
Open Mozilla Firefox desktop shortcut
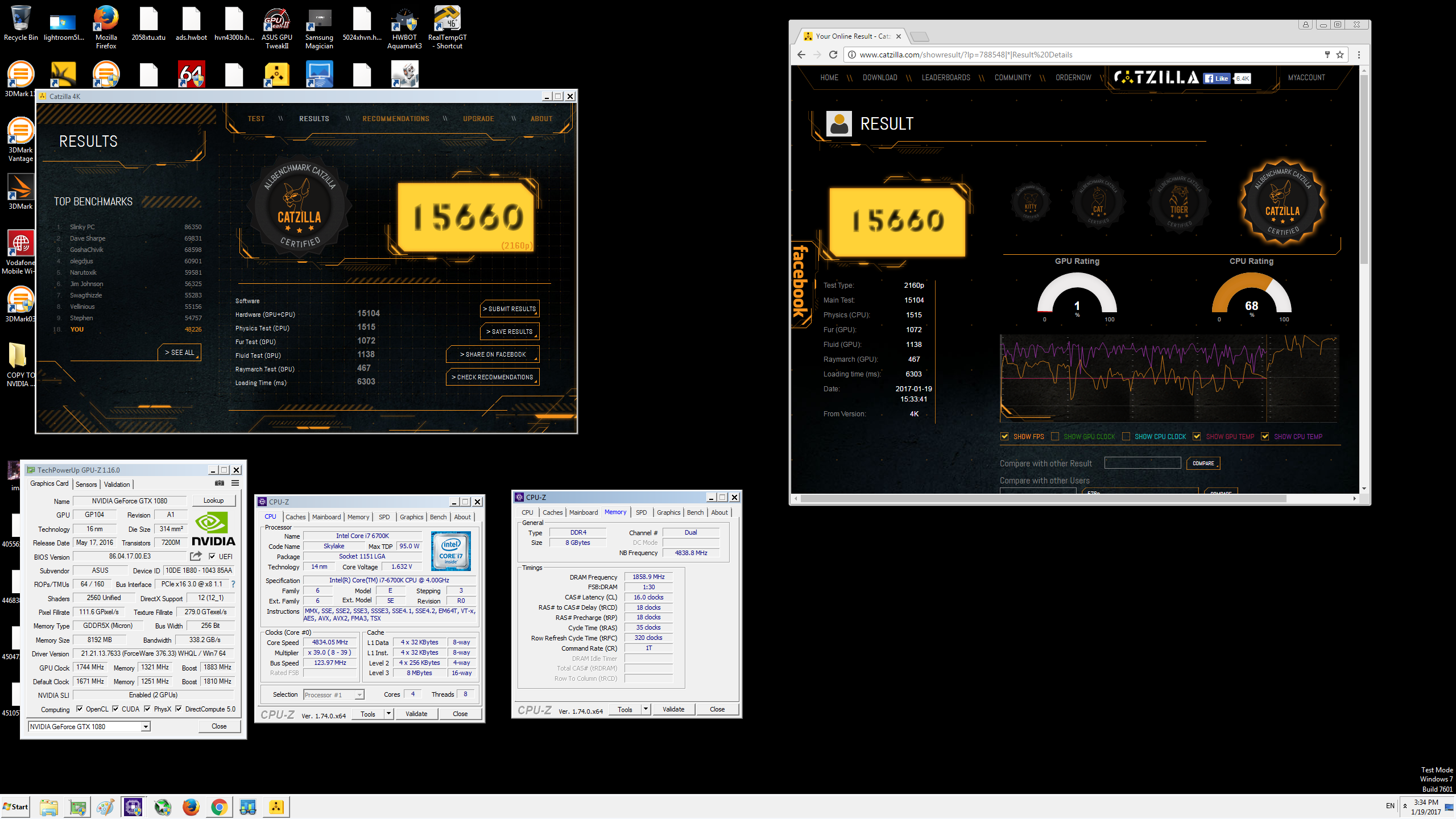tap(106, 27)
